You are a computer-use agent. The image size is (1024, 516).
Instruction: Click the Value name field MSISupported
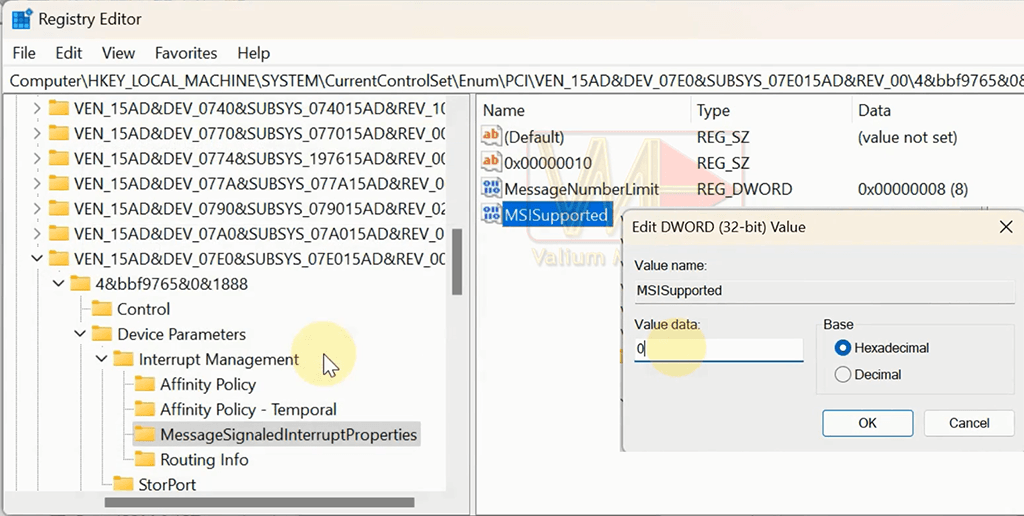(824, 291)
